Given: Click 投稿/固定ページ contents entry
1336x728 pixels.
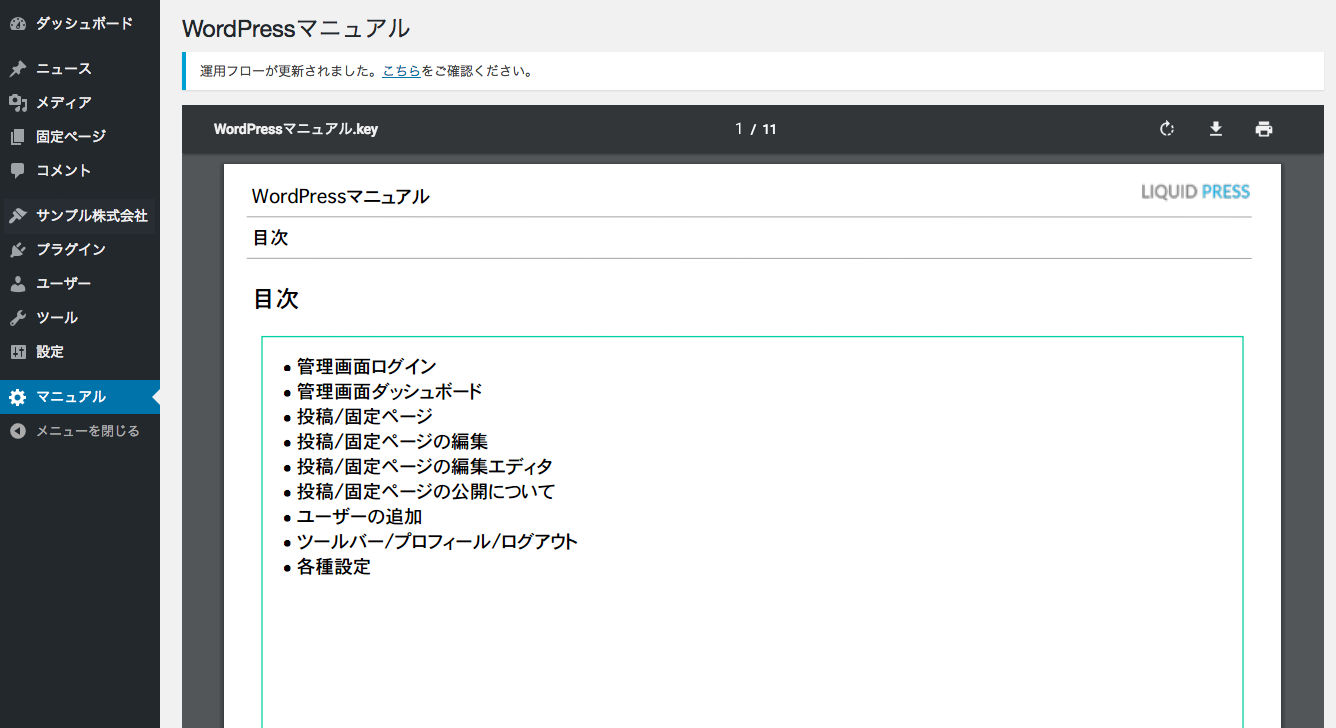Looking at the screenshot, I should pos(365,417).
